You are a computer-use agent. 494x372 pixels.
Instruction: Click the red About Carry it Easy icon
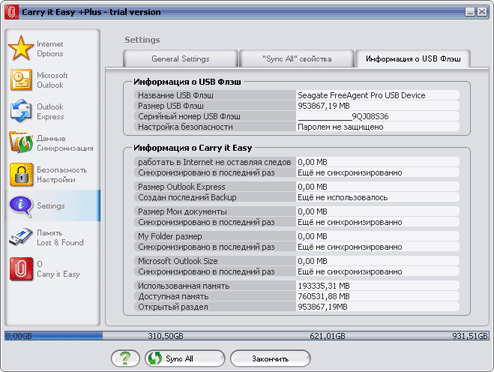[x=21, y=269]
